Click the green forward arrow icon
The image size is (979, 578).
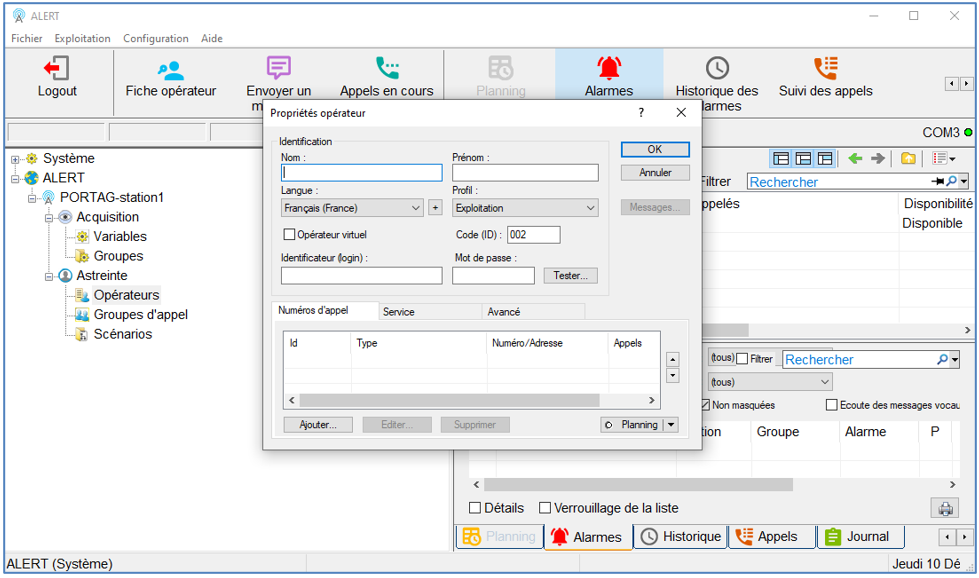[877, 158]
